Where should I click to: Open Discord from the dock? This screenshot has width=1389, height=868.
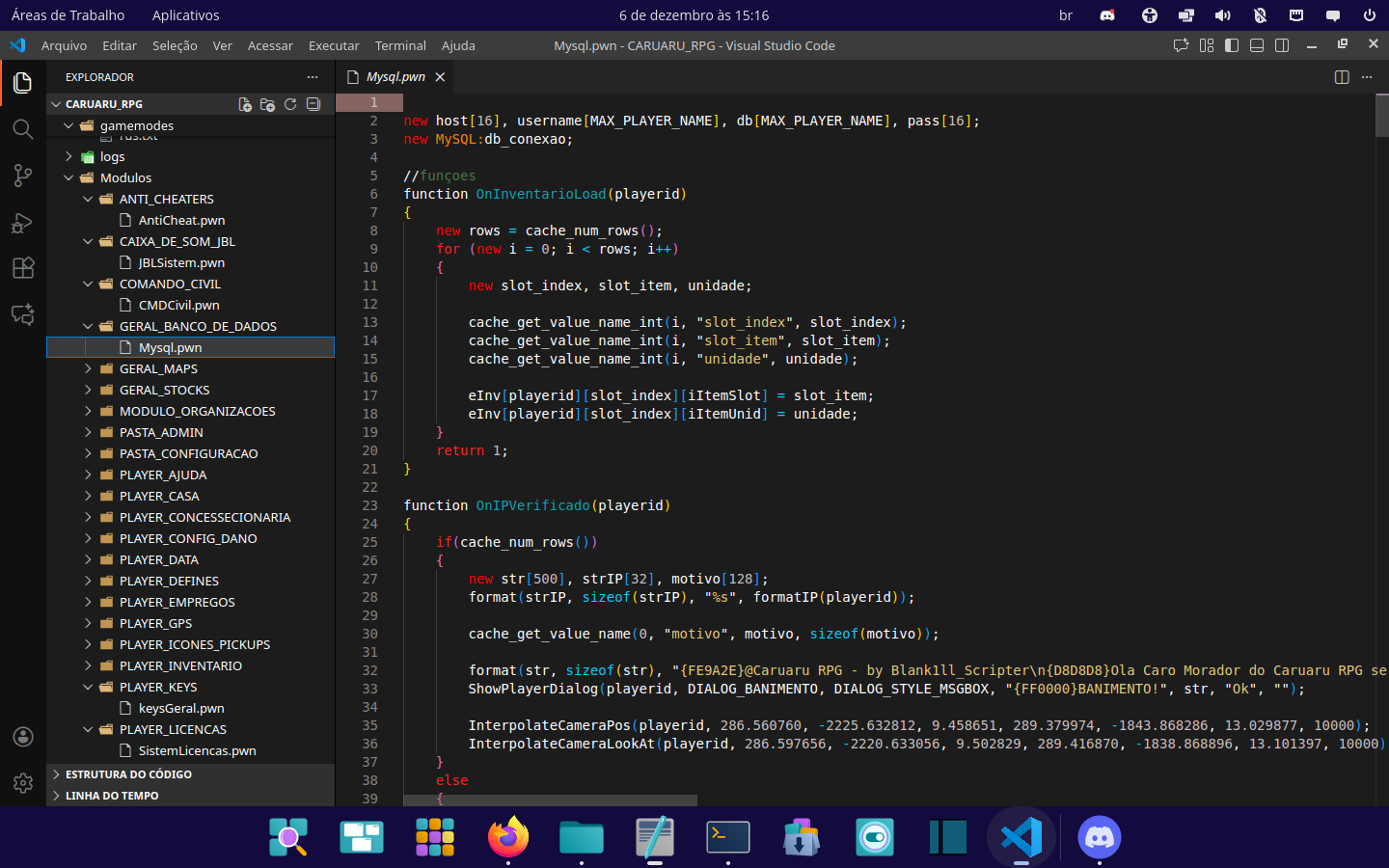click(1100, 837)
